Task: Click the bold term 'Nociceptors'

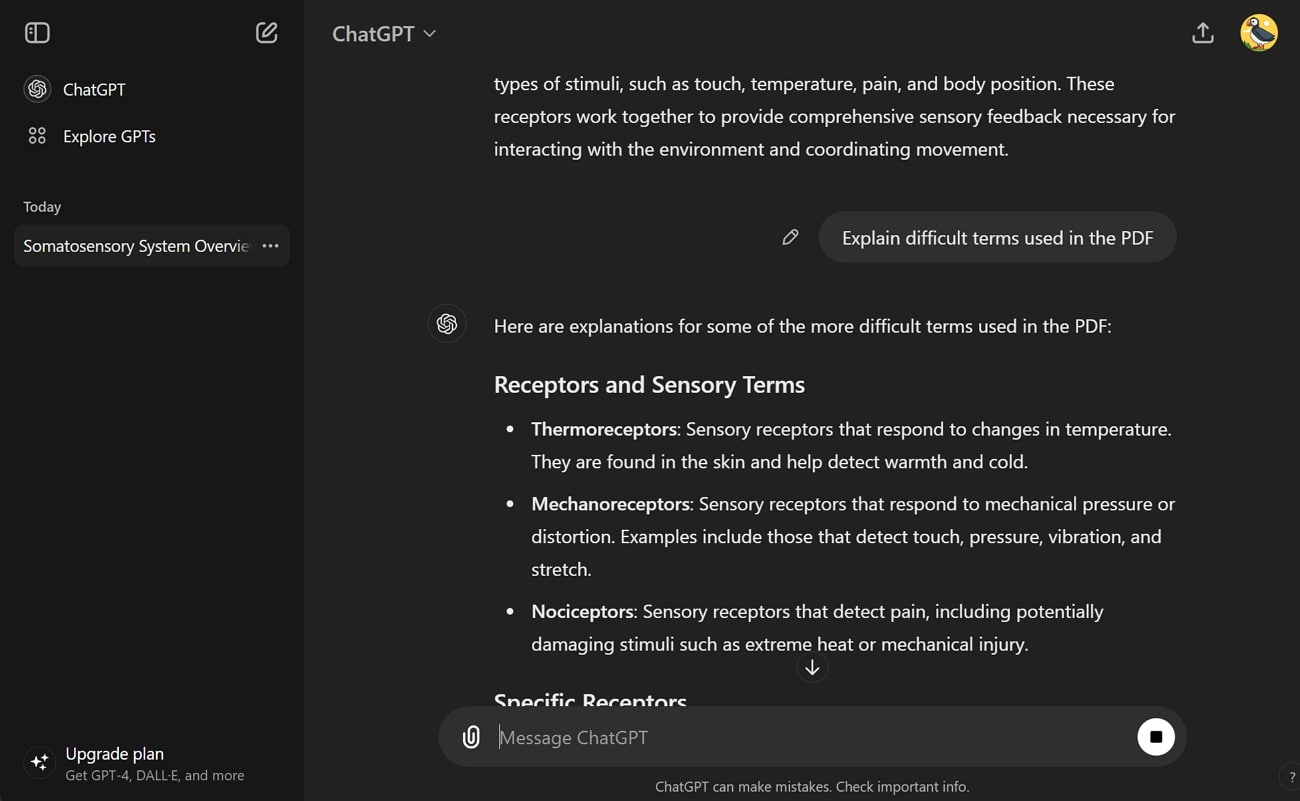Action: coord(582,611)
